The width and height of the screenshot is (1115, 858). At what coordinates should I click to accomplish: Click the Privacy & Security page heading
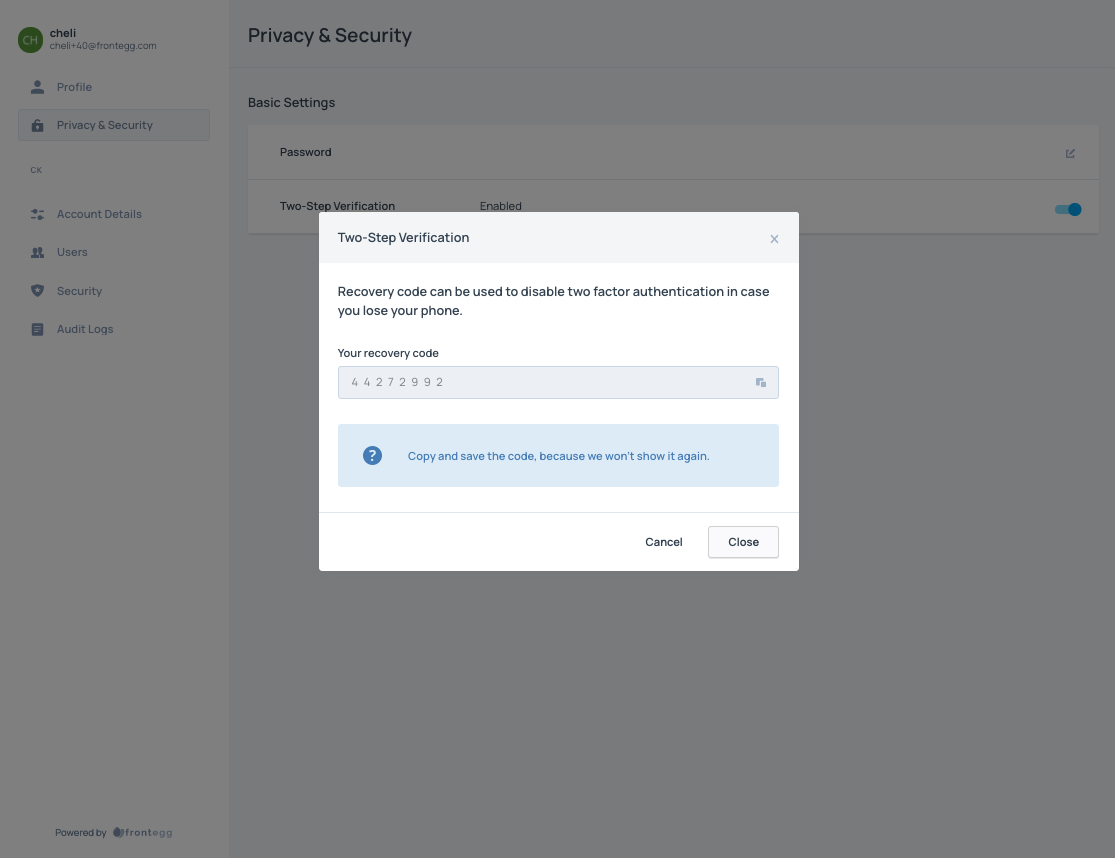pyautogui.click(x=330, y=36)
